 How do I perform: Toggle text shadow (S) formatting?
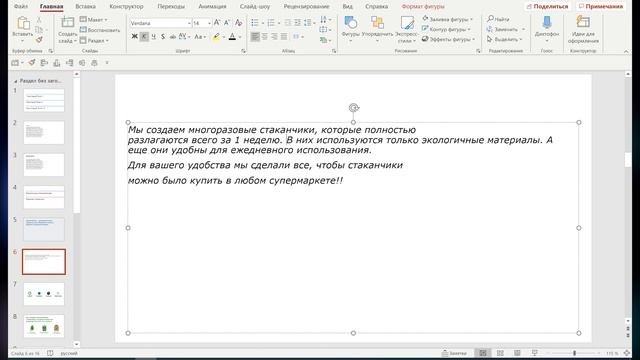click(163, 37)
